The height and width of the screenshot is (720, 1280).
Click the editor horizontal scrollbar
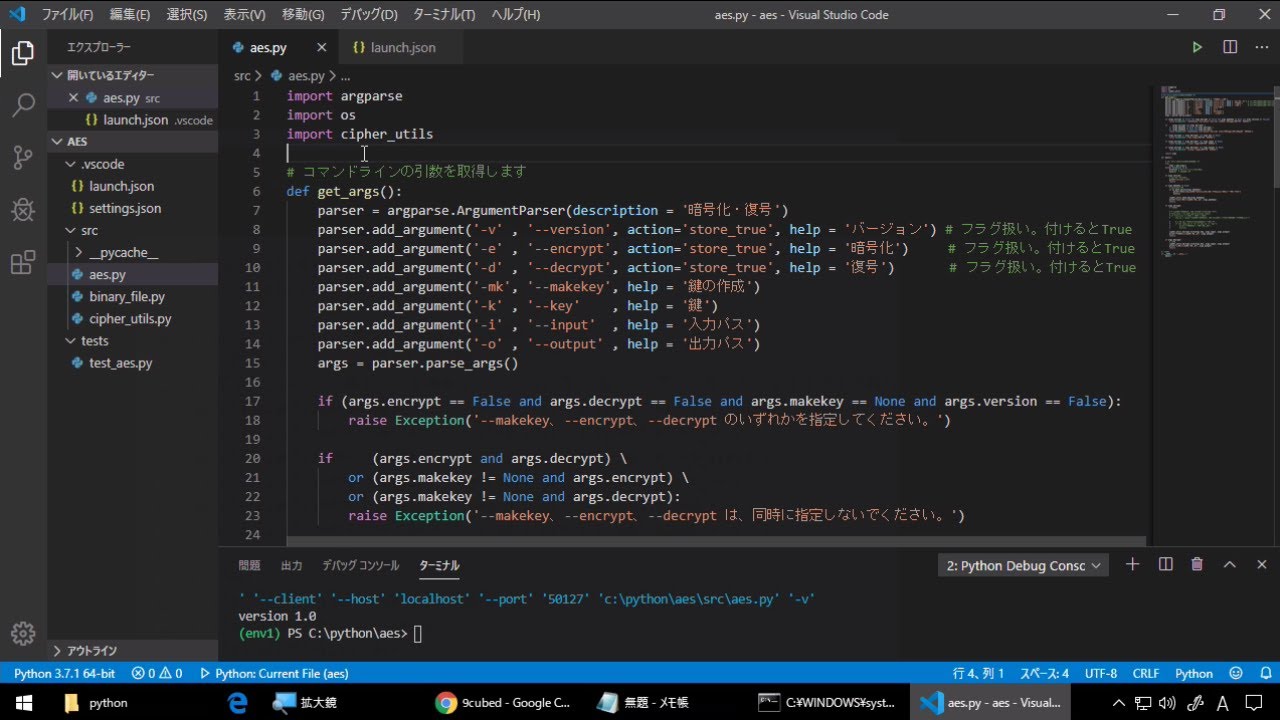pyautogui.click(x=715, y=541)
